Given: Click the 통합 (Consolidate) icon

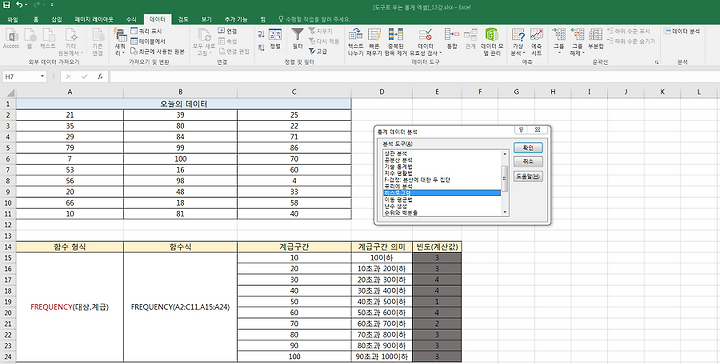Looking at the screenshot, I should 452,39.
